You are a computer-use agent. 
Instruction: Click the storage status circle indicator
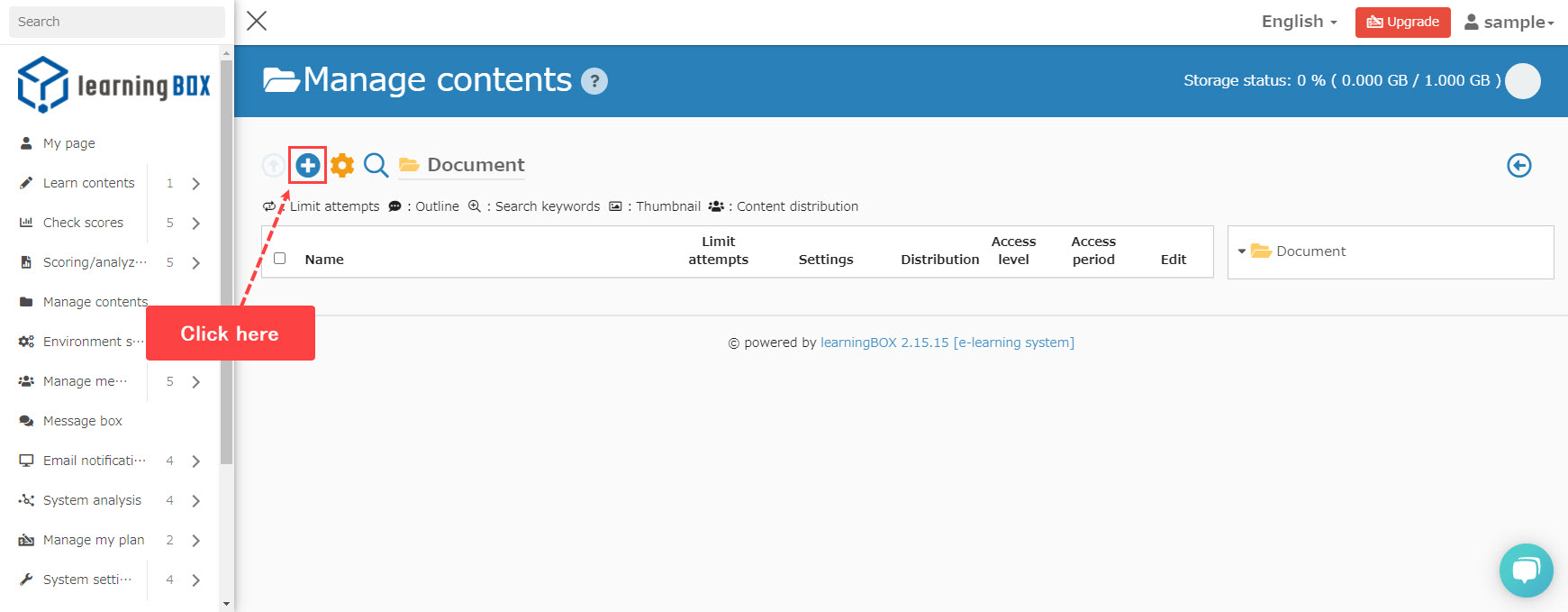[1522, 81]
